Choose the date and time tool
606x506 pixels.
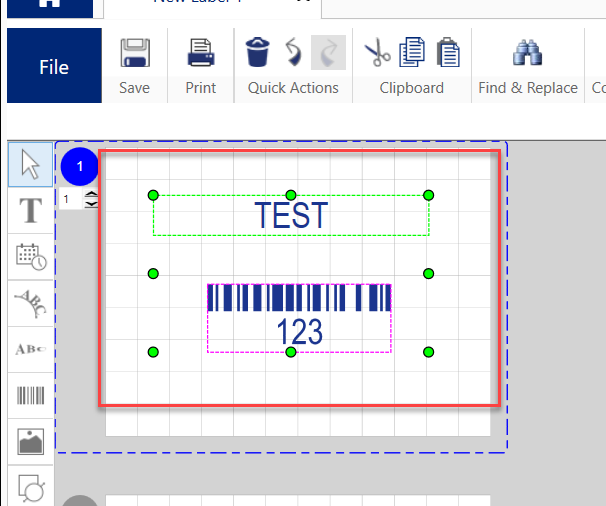(31, 256)
